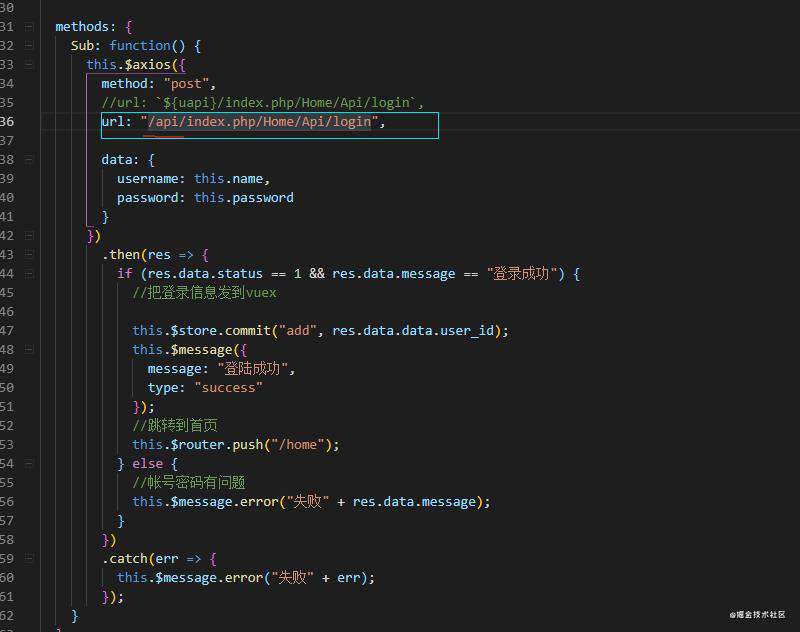Click the '} else {' line

pos(147,464)
